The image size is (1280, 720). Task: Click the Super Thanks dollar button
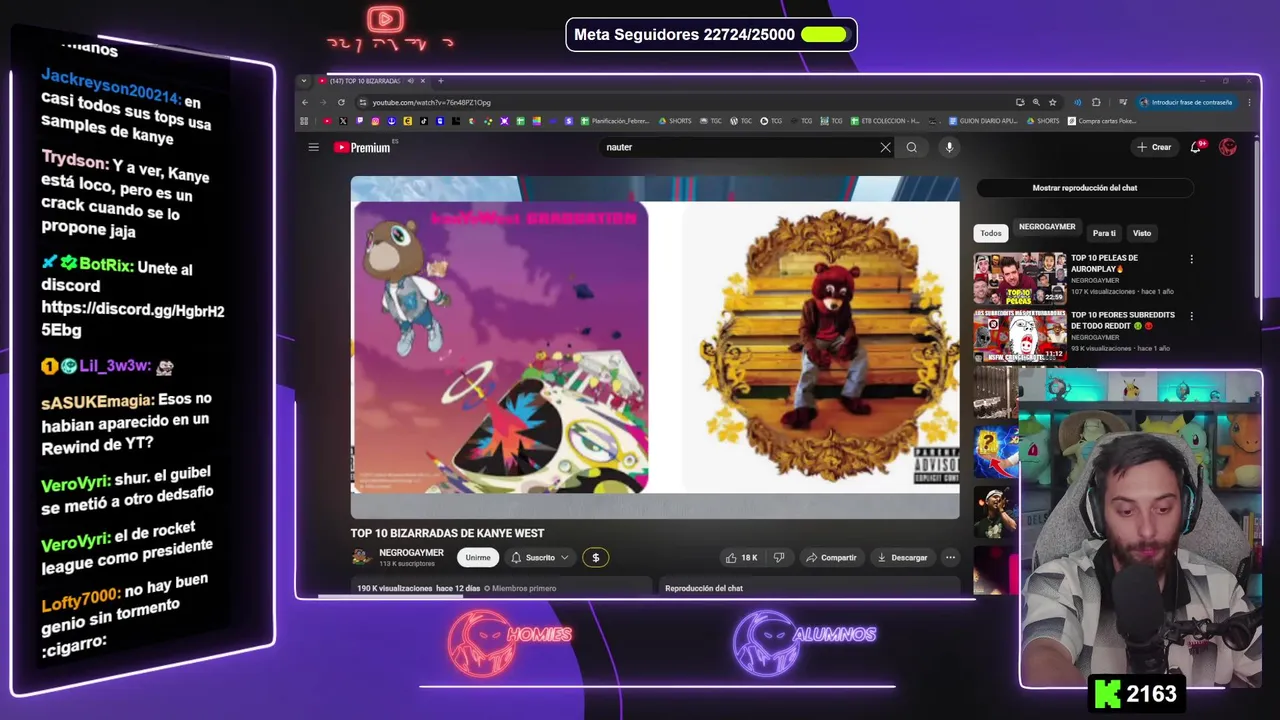[x=595, y=558]
